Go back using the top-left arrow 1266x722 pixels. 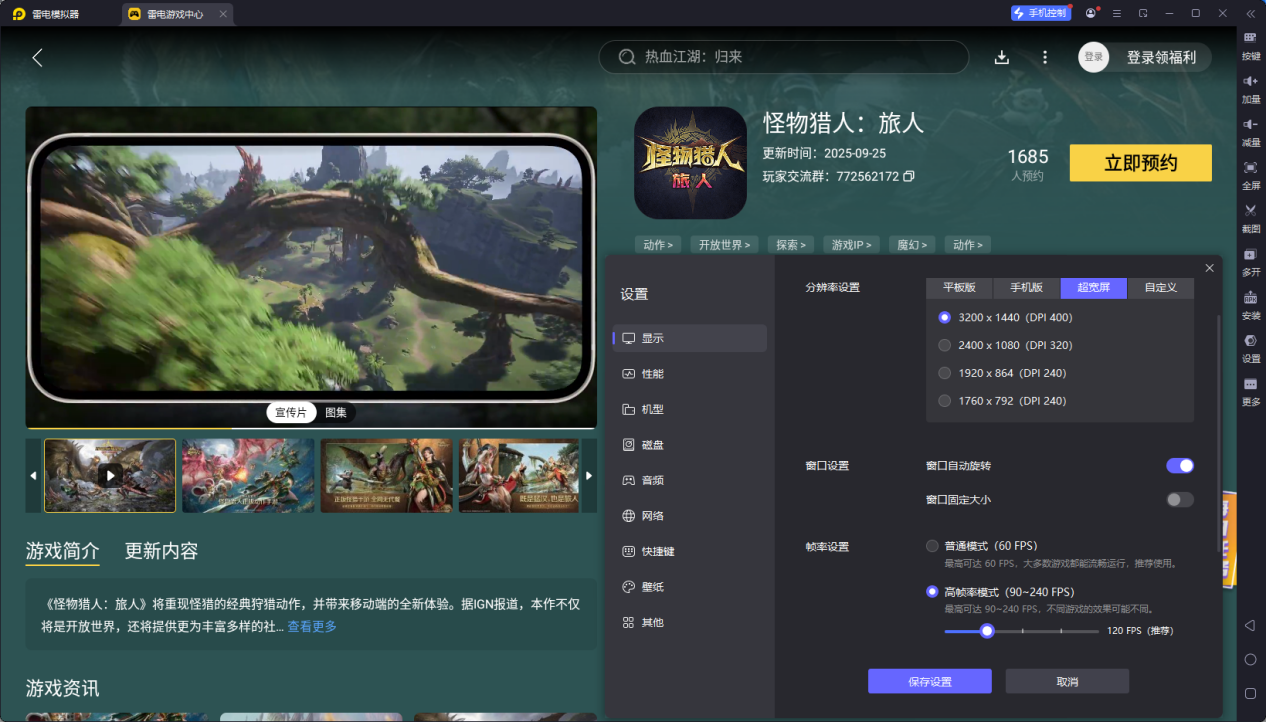(x=38, y=58)
